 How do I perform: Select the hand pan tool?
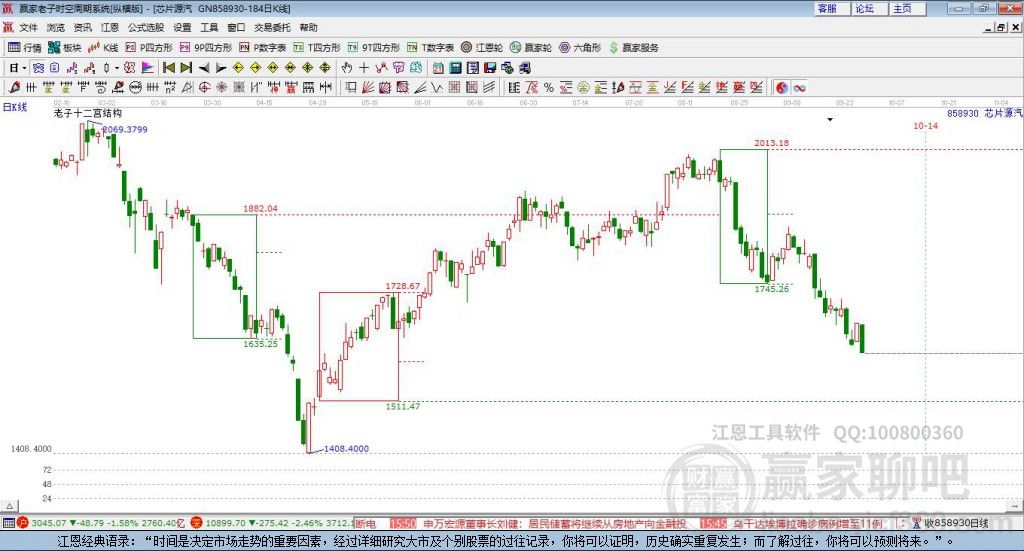click(347, 68)
